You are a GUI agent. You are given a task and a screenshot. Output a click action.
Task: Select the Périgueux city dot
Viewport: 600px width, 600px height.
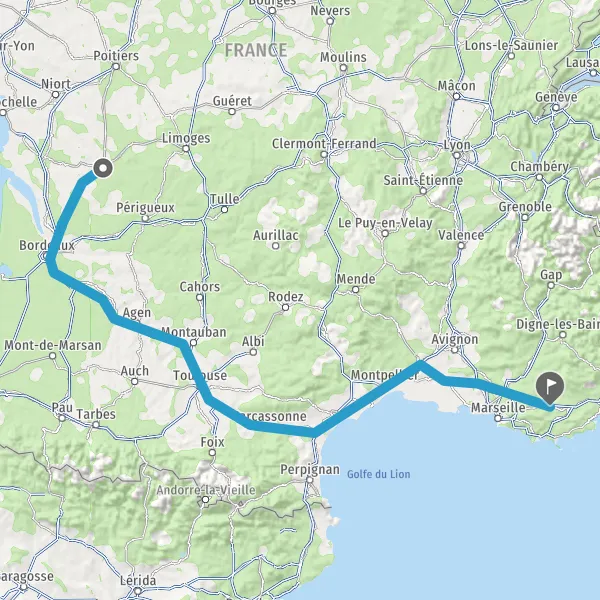point(145,218)
